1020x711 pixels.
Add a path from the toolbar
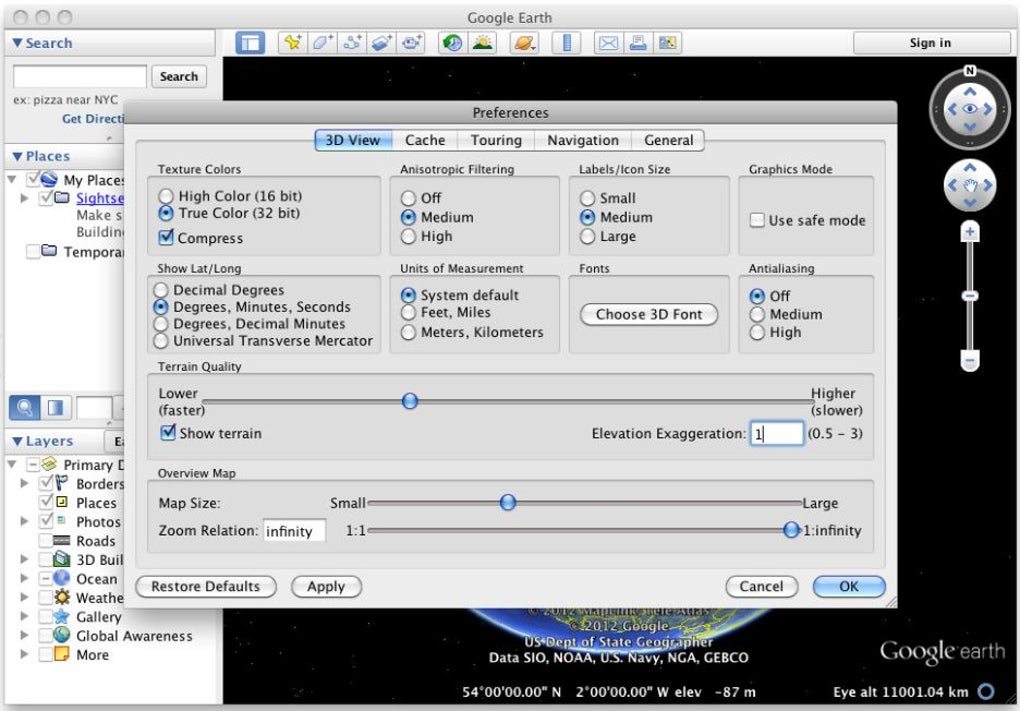(352, 43)
